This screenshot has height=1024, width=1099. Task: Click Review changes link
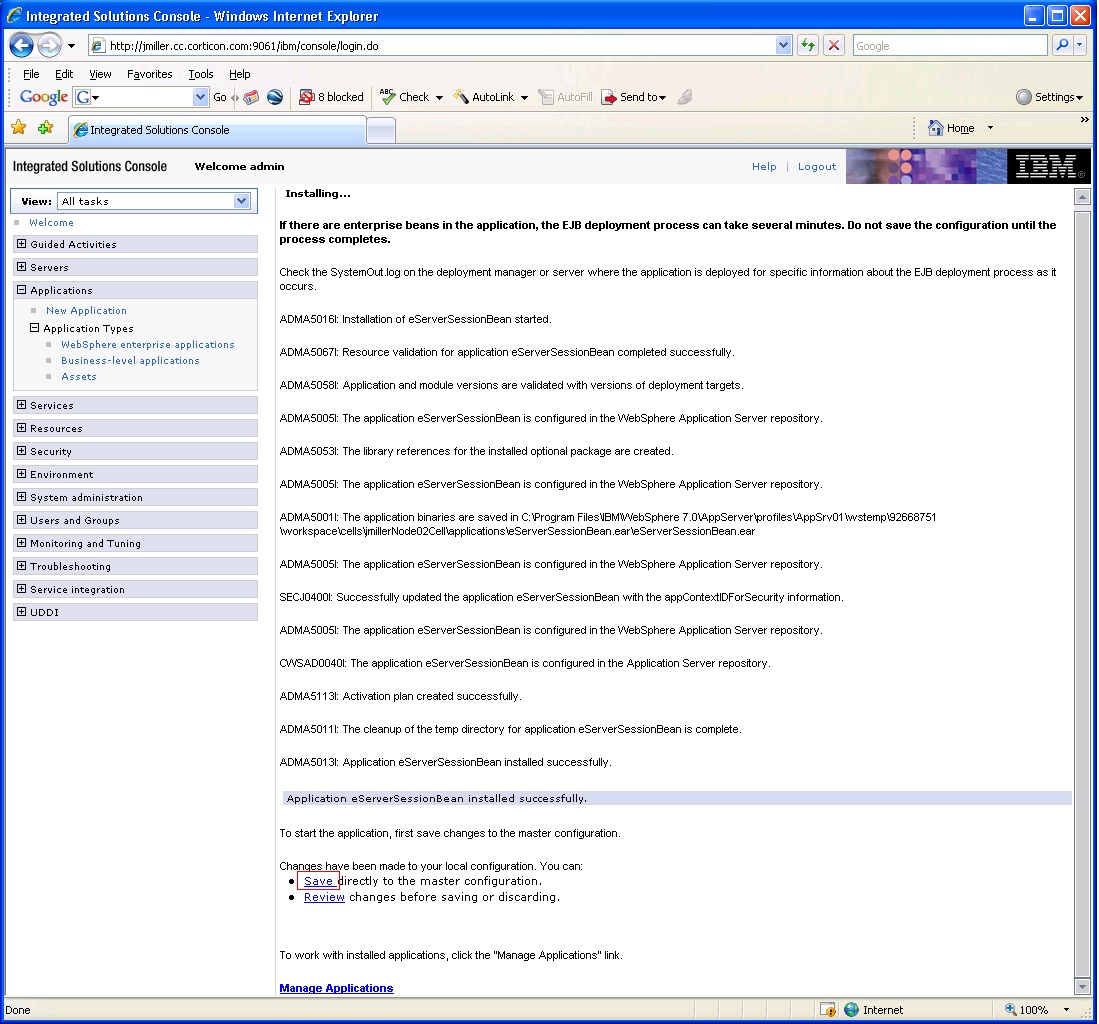[x=324, y=897]
